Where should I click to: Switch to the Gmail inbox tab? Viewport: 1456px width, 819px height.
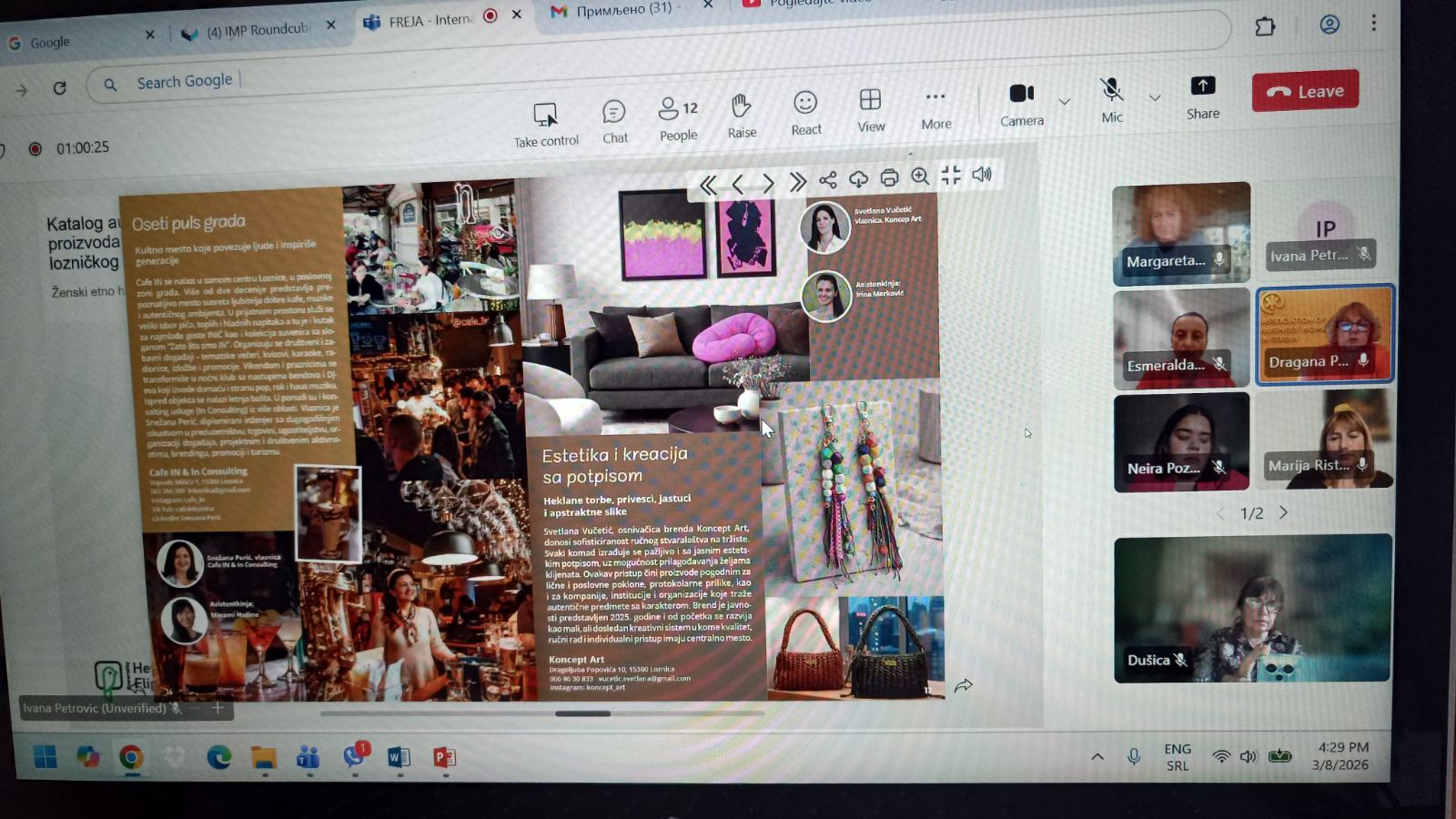[x=623, y=10]
